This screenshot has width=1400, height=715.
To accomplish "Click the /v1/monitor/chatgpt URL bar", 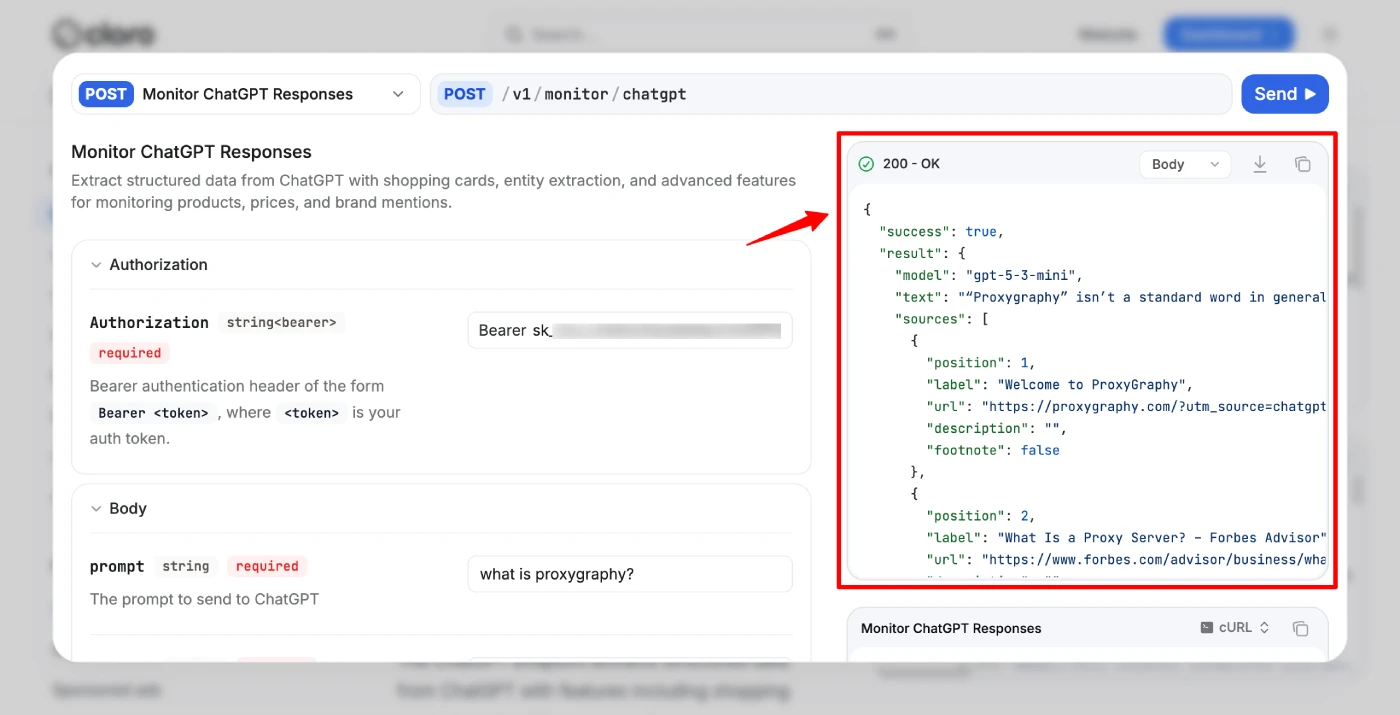I will tap(831, 94).
